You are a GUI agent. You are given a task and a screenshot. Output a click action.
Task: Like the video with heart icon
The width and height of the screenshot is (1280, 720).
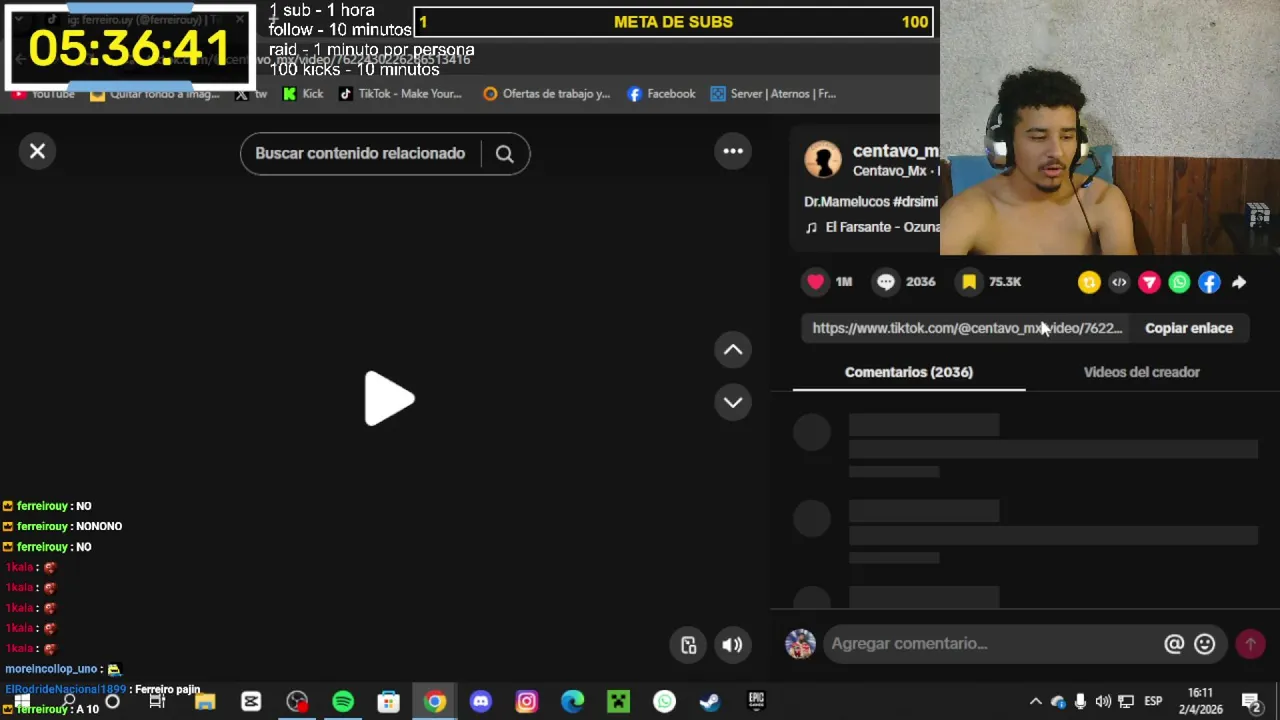(x=816, y=282)
